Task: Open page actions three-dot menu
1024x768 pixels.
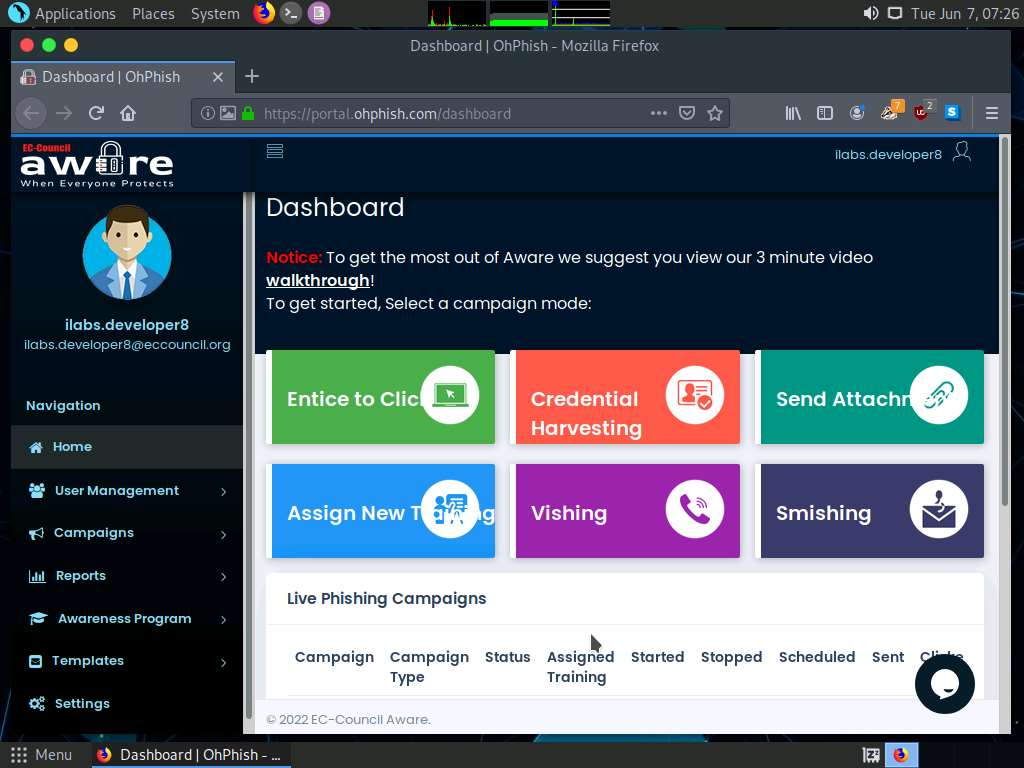Action: [x=658, y=113]
